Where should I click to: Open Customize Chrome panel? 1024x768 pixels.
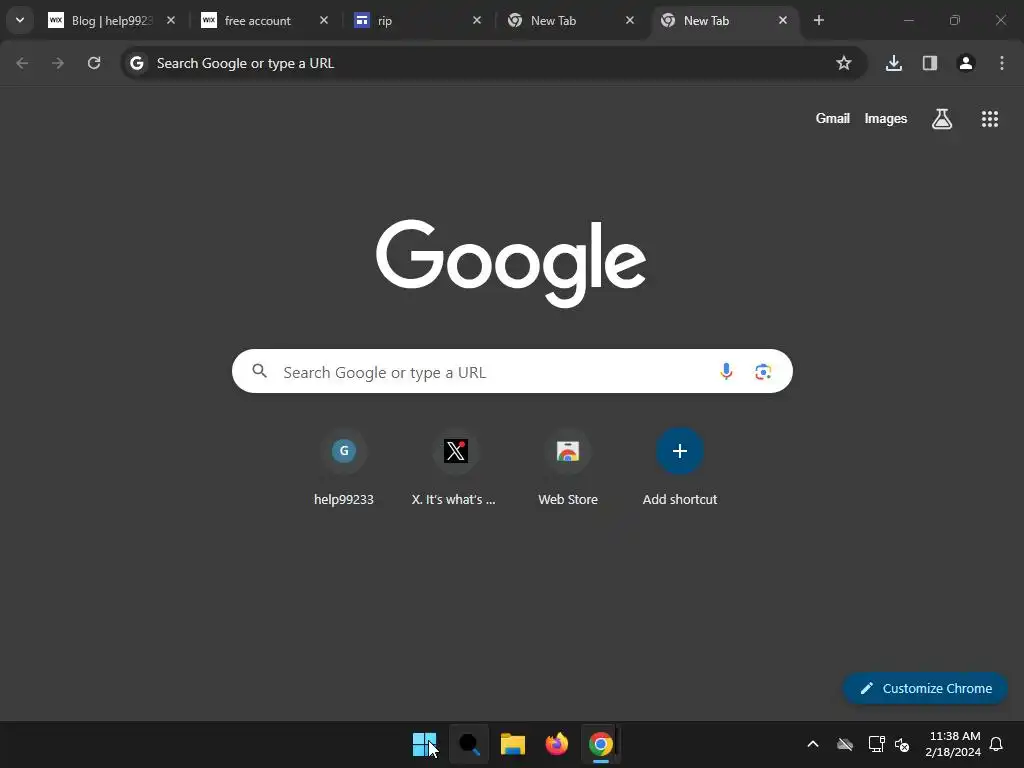coord(925,688)
